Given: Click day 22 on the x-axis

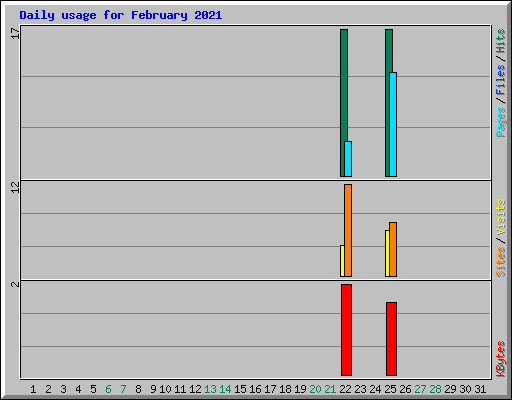Looking at the screenshot, I should pyautogui.click(x=345, y=389).
